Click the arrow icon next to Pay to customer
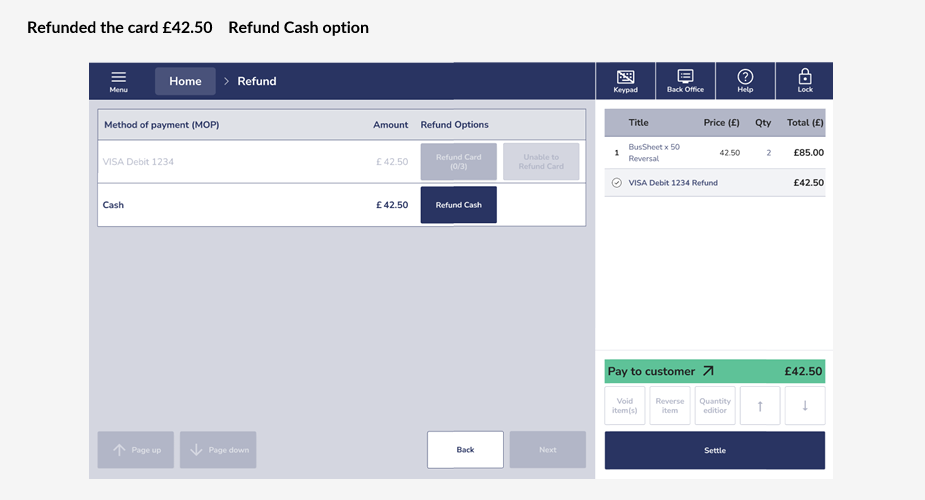 click(x=708, y=371)
